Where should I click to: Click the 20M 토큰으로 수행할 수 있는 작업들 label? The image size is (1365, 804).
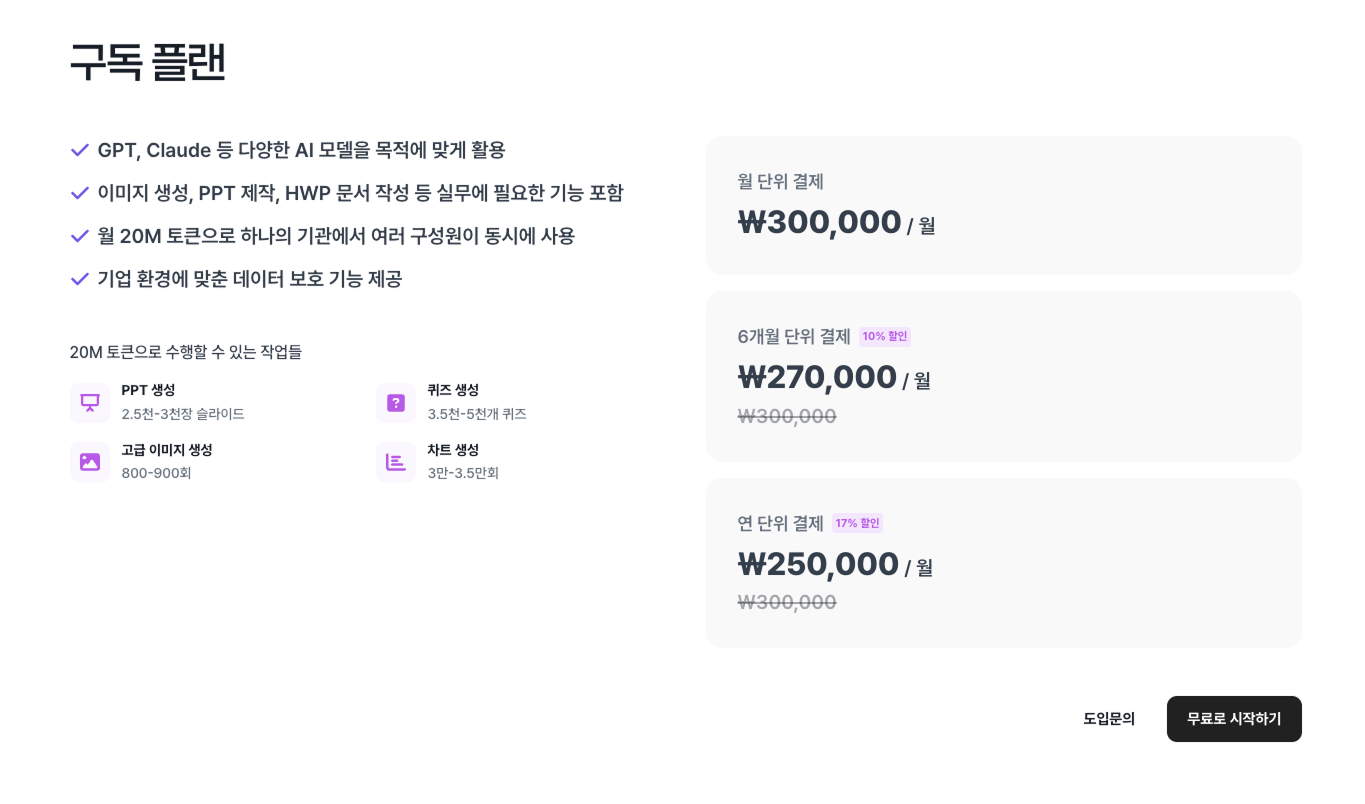186,352
